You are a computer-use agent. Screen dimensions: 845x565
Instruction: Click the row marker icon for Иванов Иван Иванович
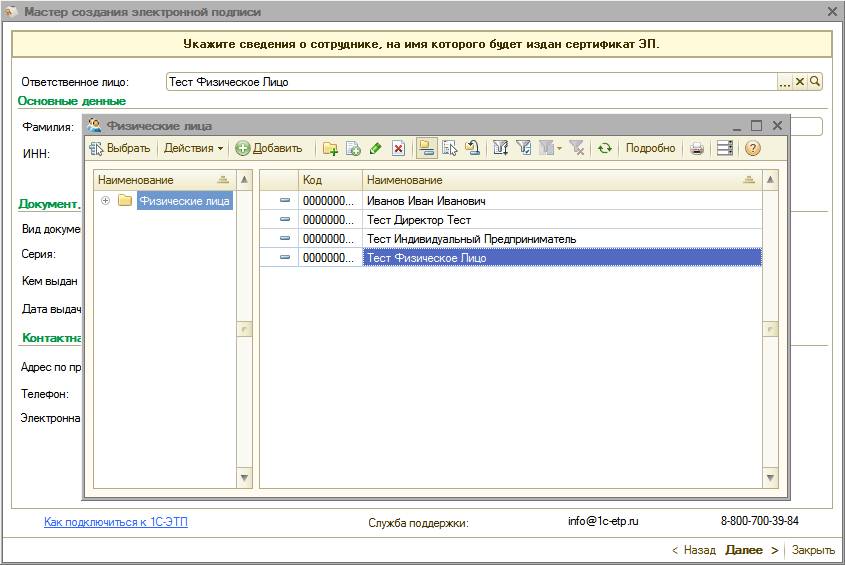(285, 201)
